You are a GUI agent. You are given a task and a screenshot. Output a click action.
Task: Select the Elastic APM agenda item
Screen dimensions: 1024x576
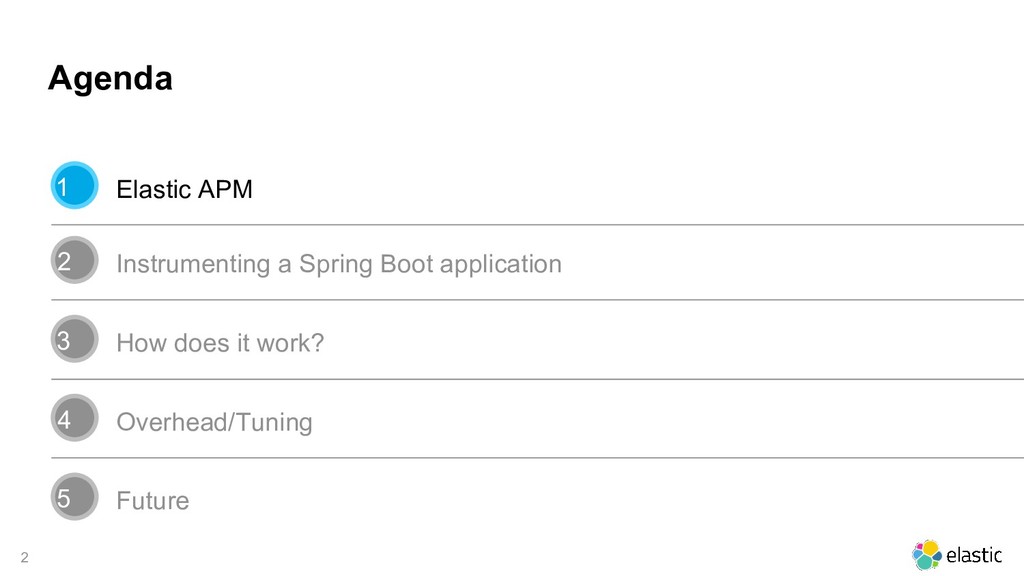click(x=184, y=189)
